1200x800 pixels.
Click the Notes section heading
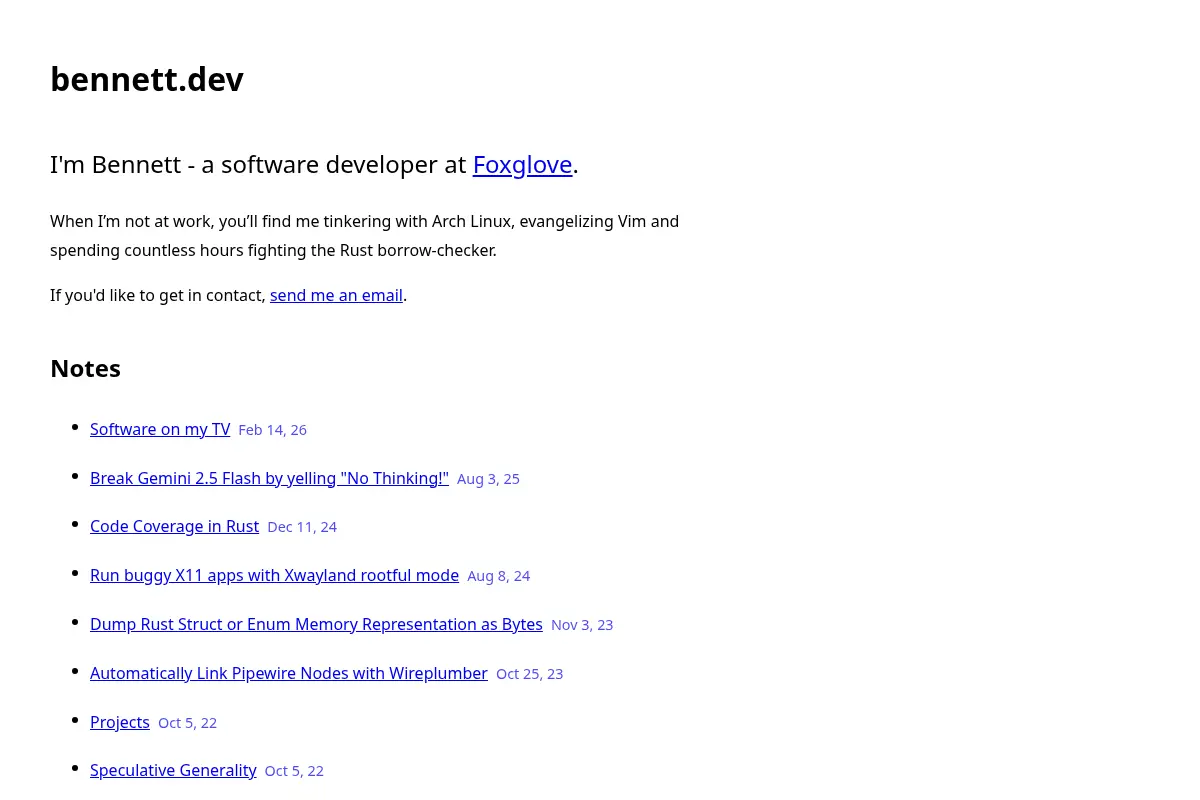point(85,368)
